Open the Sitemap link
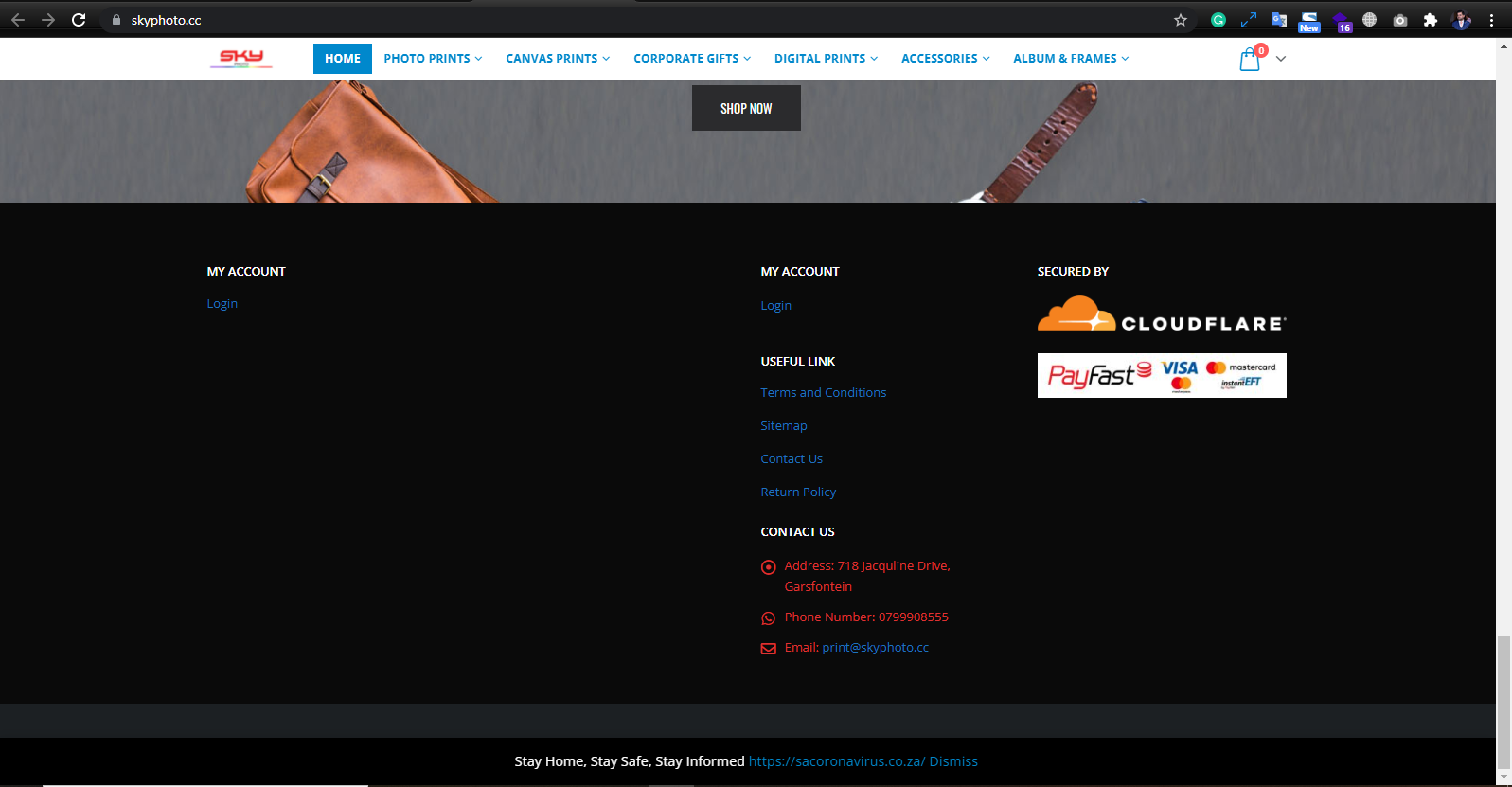The width and height of the screenshot is (1512, 787). pos(784,426)
